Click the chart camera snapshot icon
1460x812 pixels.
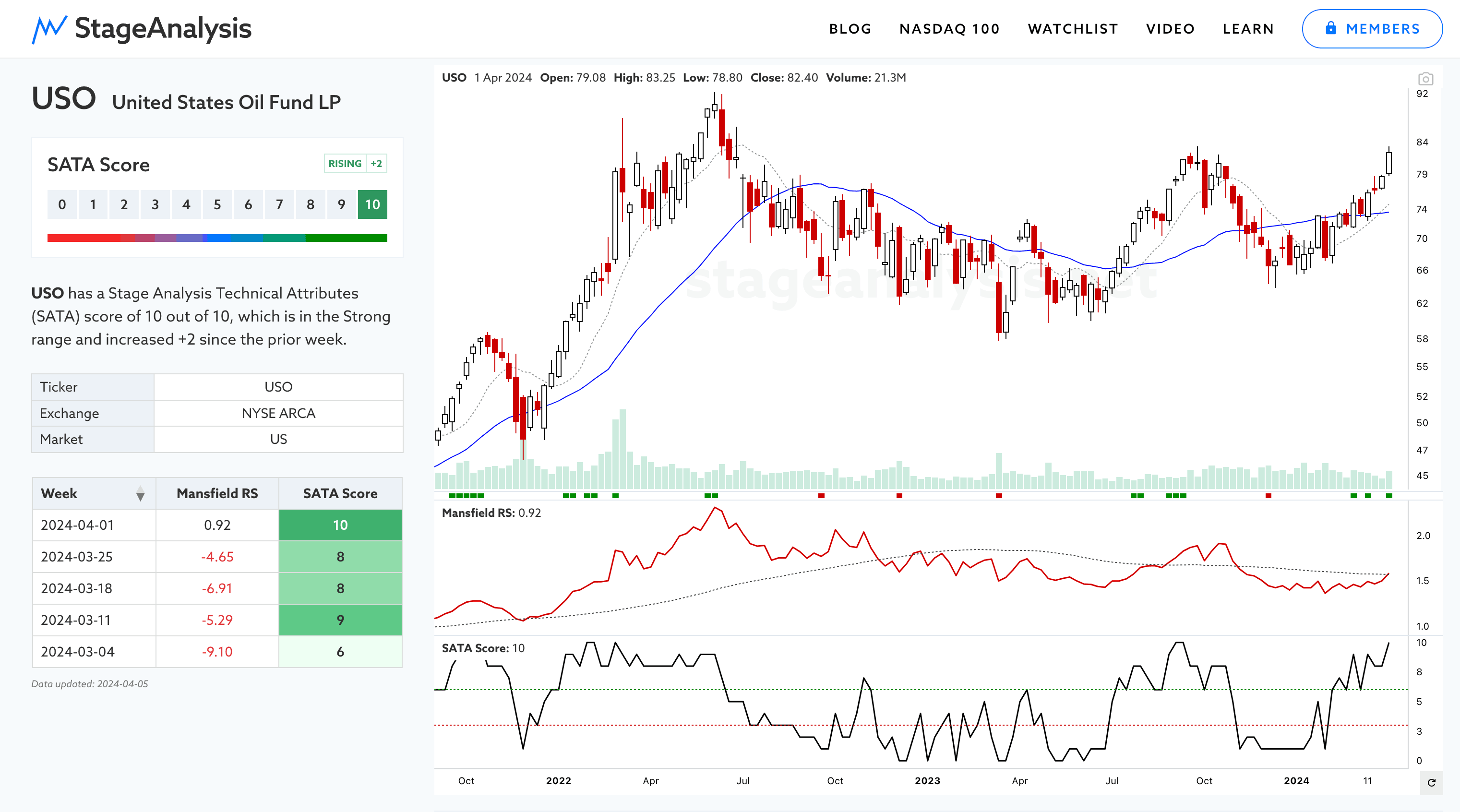pos(1425,79)
